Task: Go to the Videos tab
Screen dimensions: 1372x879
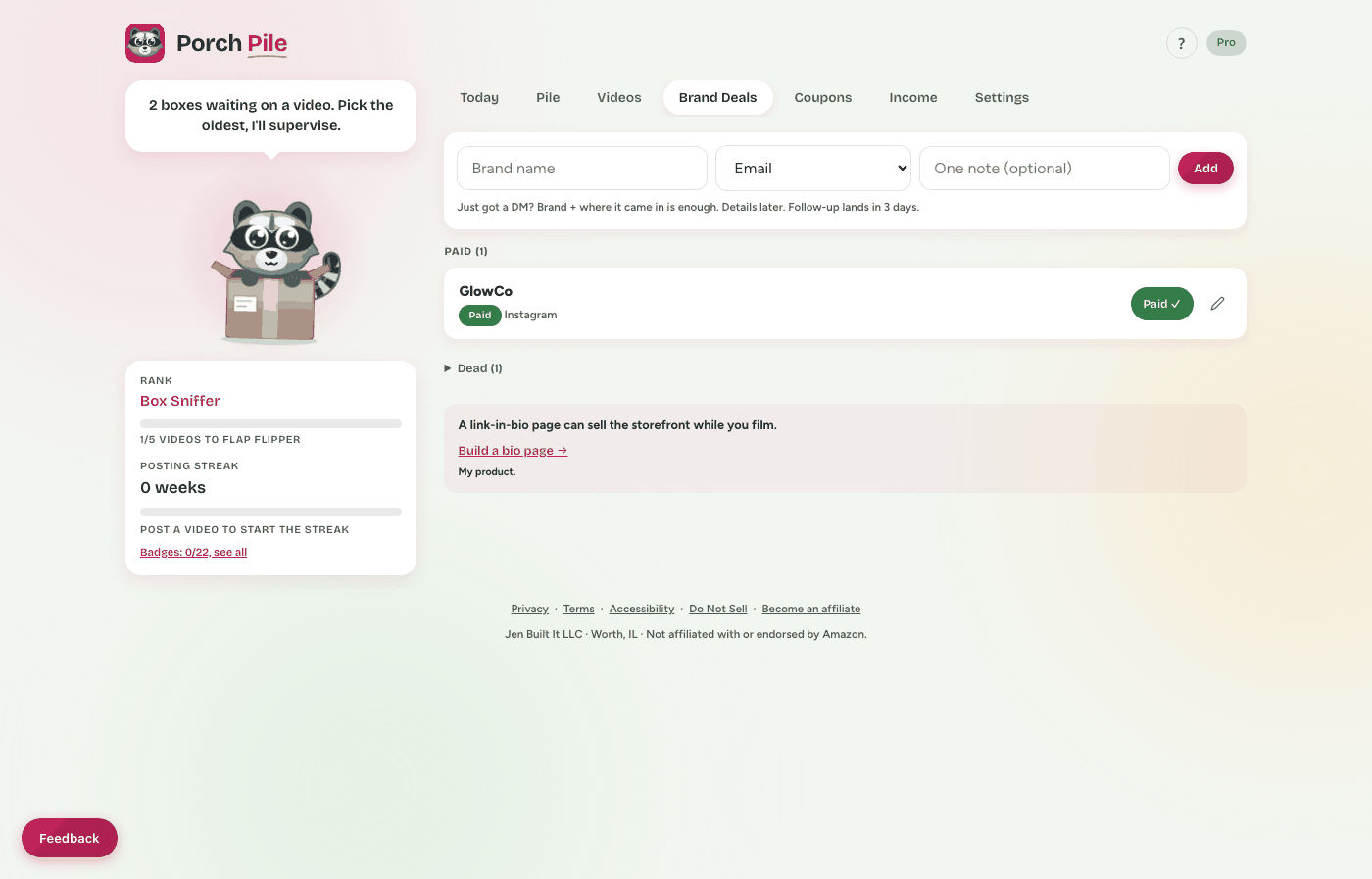Action: [619, 98]
